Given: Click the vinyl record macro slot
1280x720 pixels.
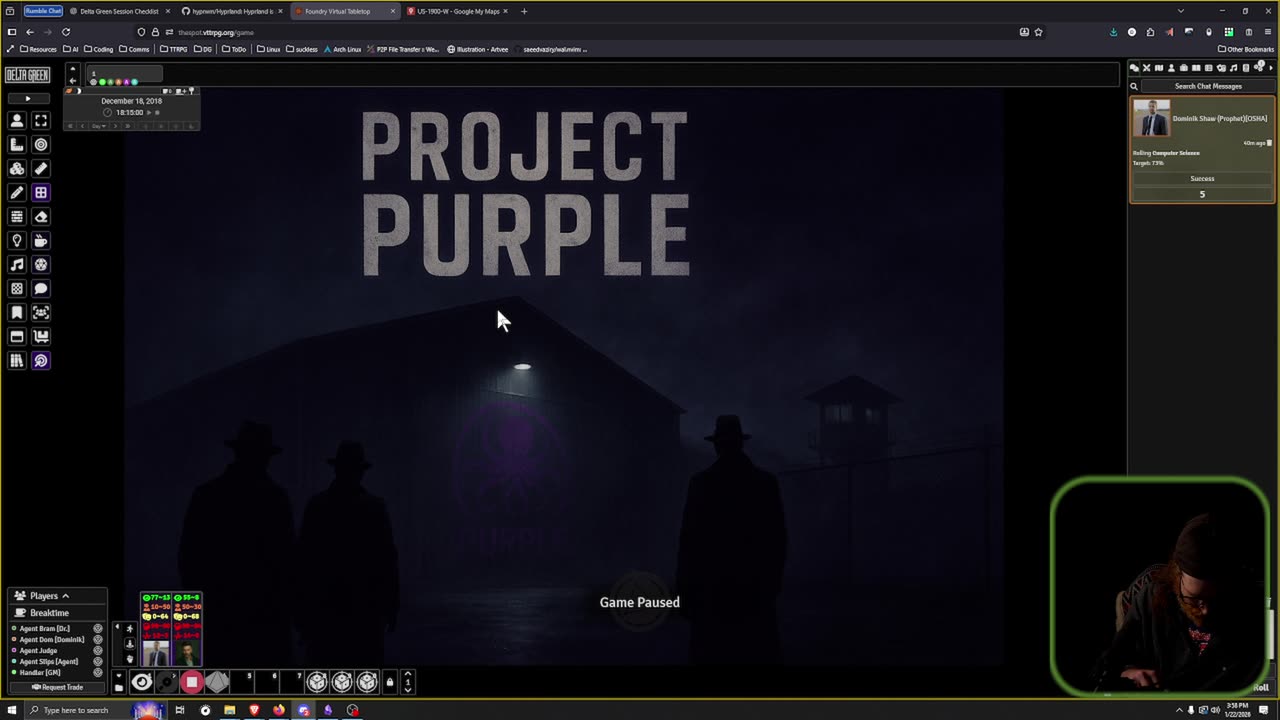Looking at the screenshot, I should click(x=167, y=682).
